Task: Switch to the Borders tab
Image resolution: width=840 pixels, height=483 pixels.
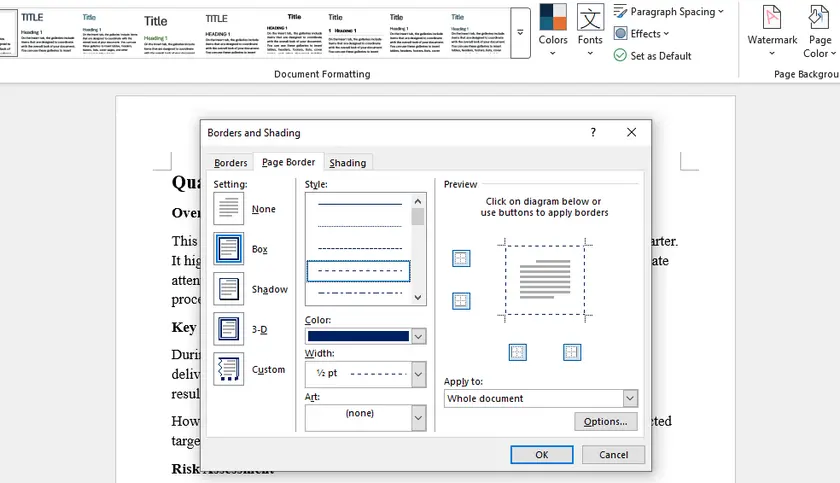Action: (230, 163)
